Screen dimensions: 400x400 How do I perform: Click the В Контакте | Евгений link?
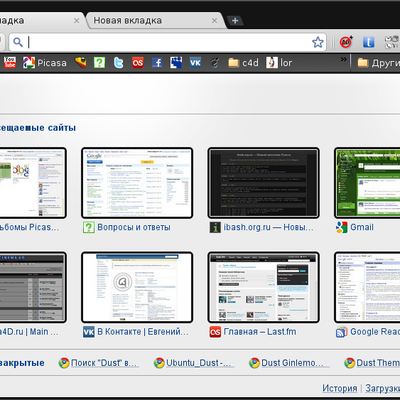click(143, 332)
